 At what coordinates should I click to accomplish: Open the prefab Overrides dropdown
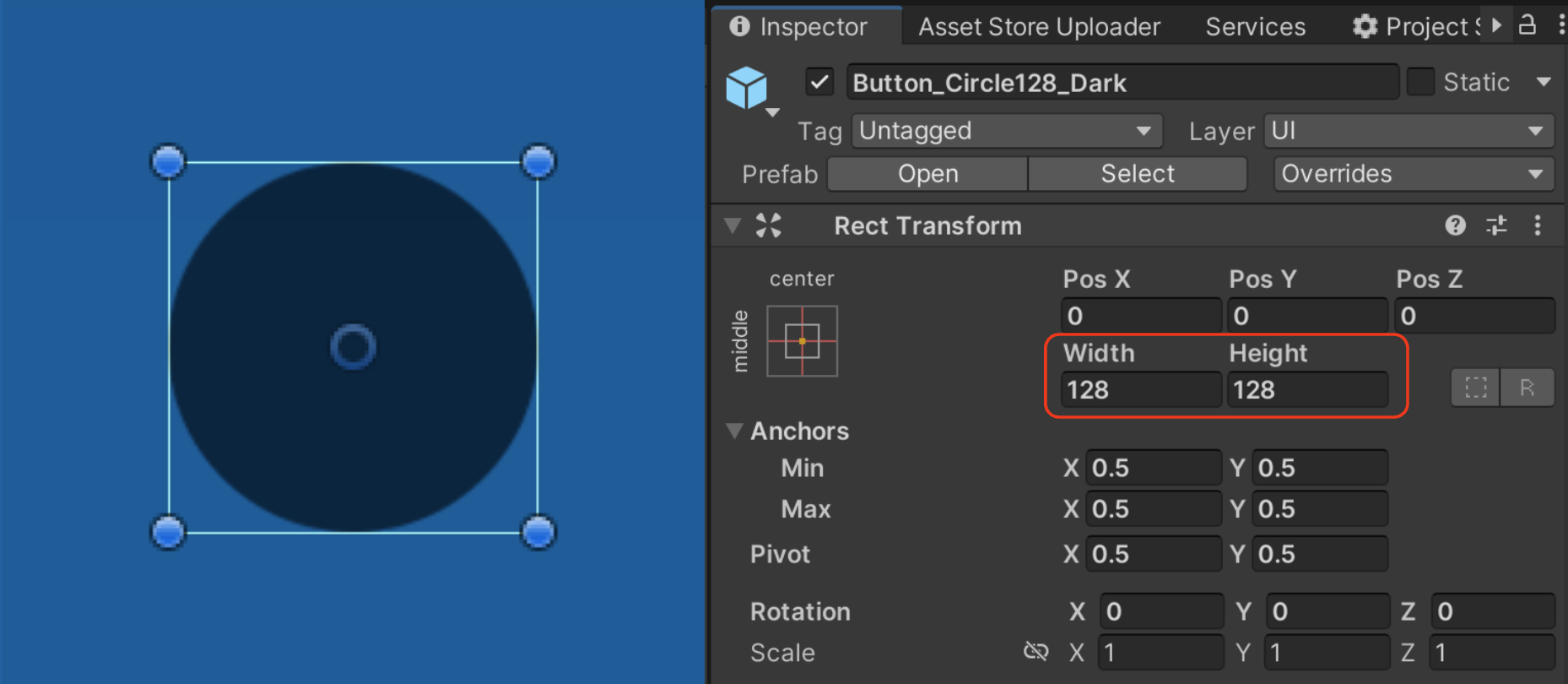point(1414,174)
